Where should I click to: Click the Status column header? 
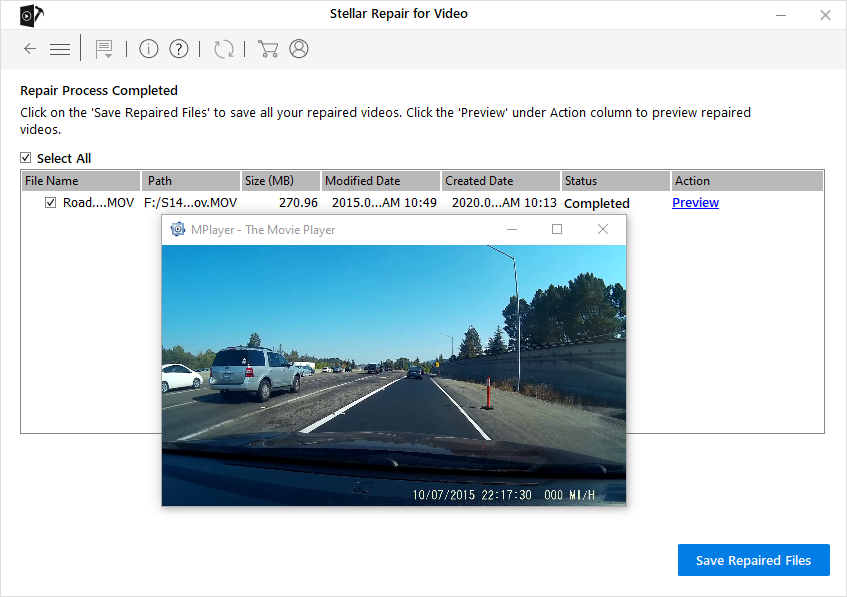pos(614,181)
